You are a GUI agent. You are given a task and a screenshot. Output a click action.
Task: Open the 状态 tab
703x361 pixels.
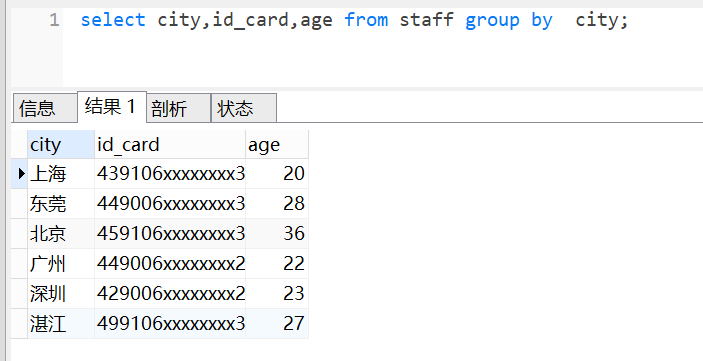pos(243,108)
